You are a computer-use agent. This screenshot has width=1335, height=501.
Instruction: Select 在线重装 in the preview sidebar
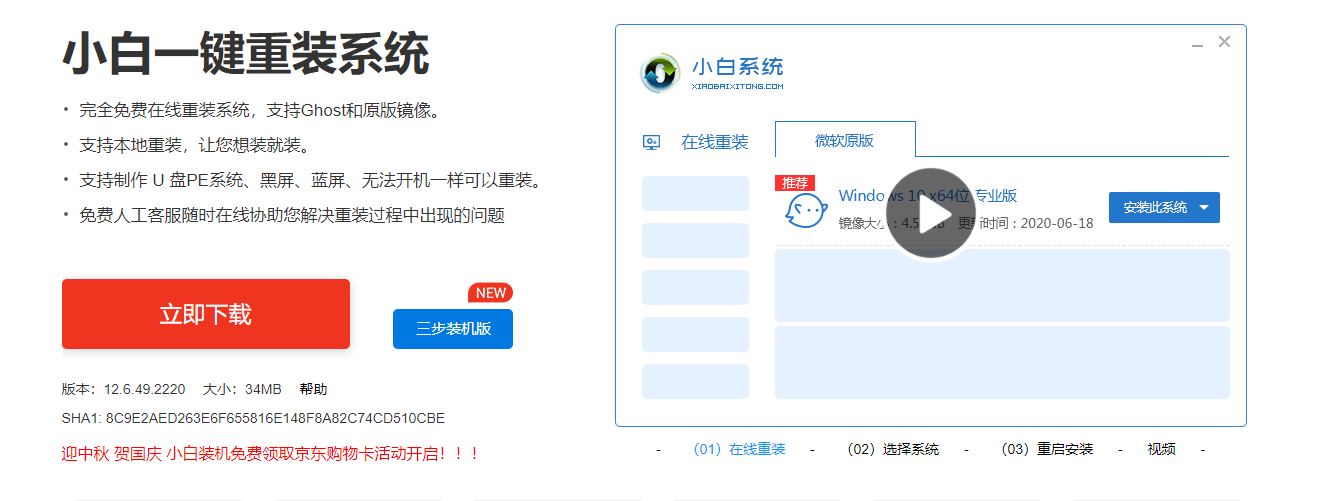714,142
